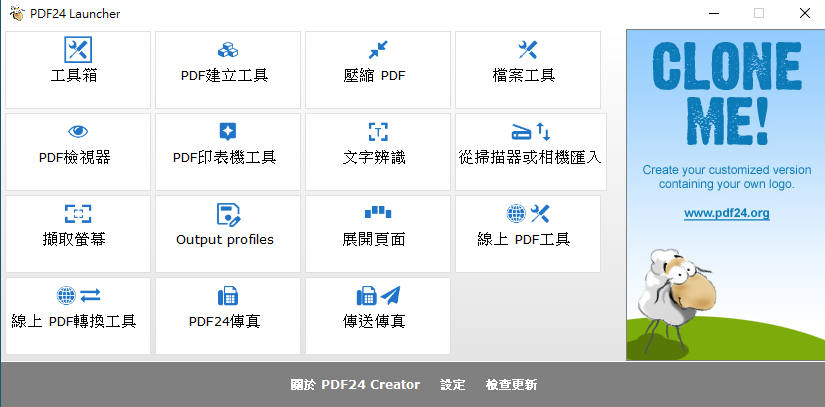Click the Output profiles icon

(228, 214)
